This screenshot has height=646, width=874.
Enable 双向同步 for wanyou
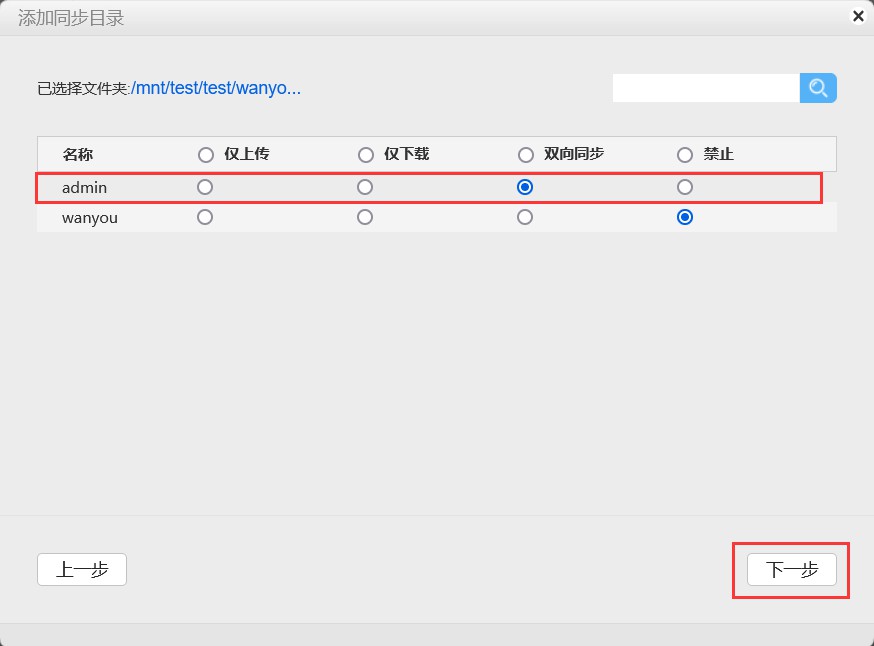(x=525, y=217)
